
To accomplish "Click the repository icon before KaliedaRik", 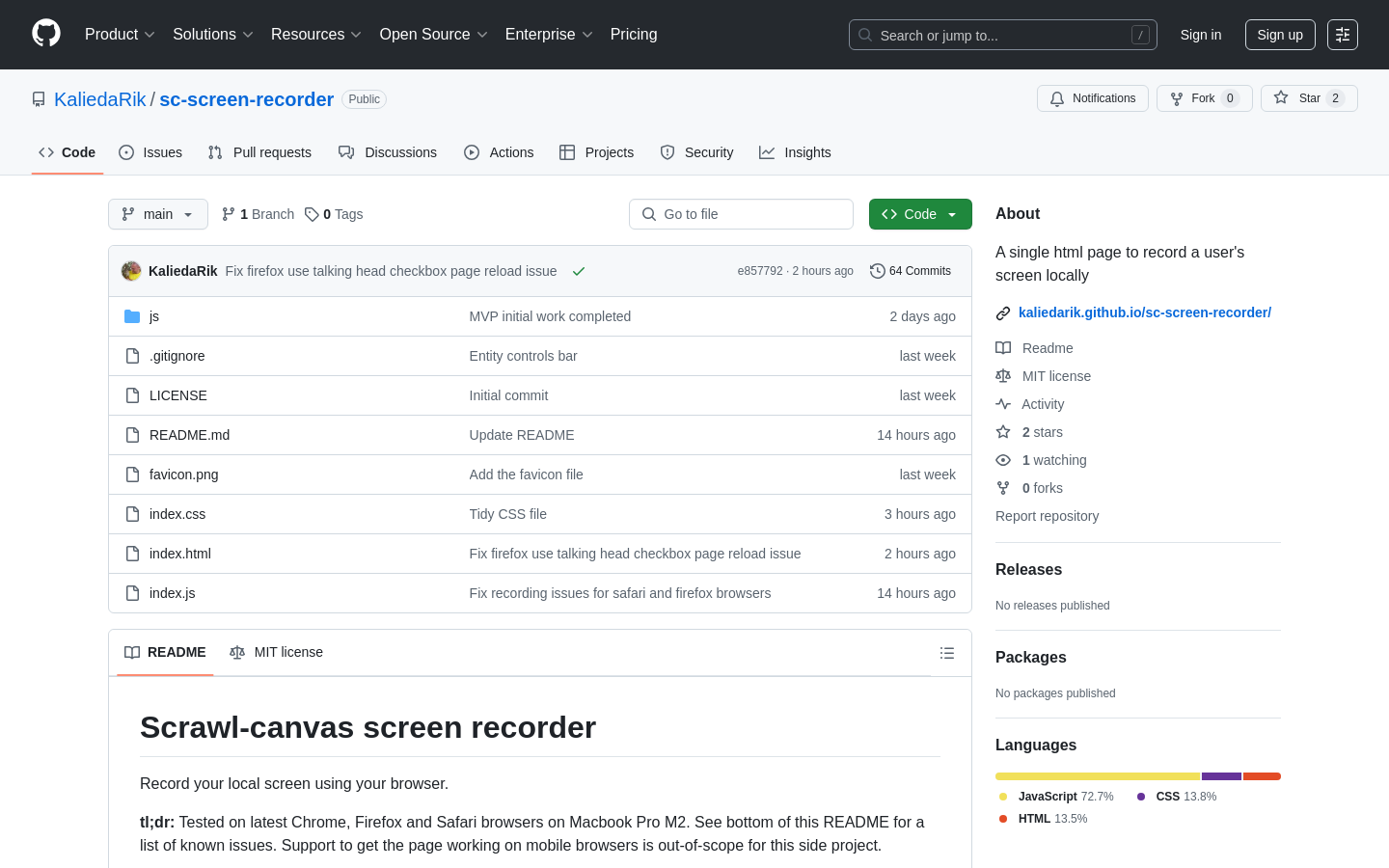I will pos(39,99).
